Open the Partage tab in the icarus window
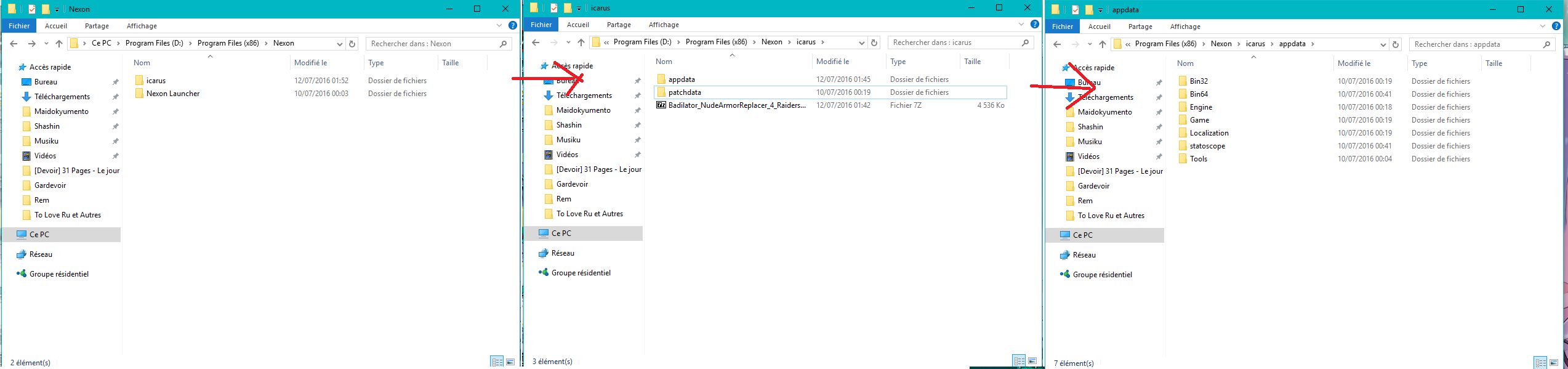The height and width of the screenshot is (369, 1568). [x=619, y=25]
